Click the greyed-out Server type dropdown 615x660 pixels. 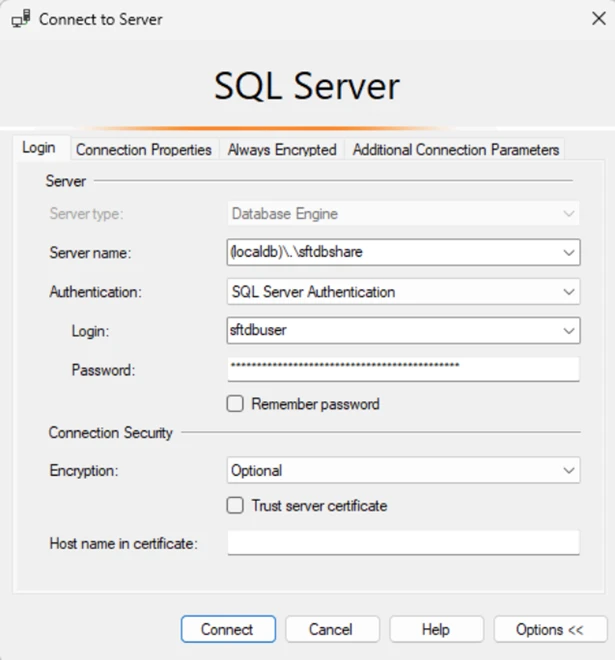(x=403, y=214)
